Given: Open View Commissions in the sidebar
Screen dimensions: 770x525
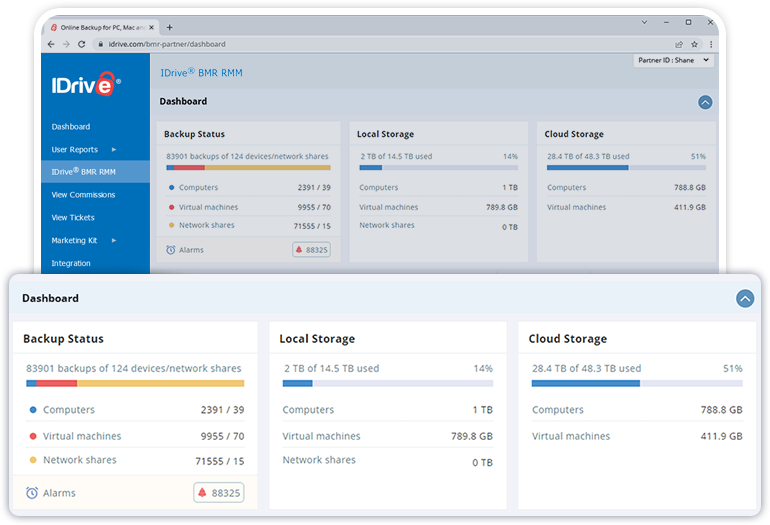Looking at the screenshot, I should 83,195.
